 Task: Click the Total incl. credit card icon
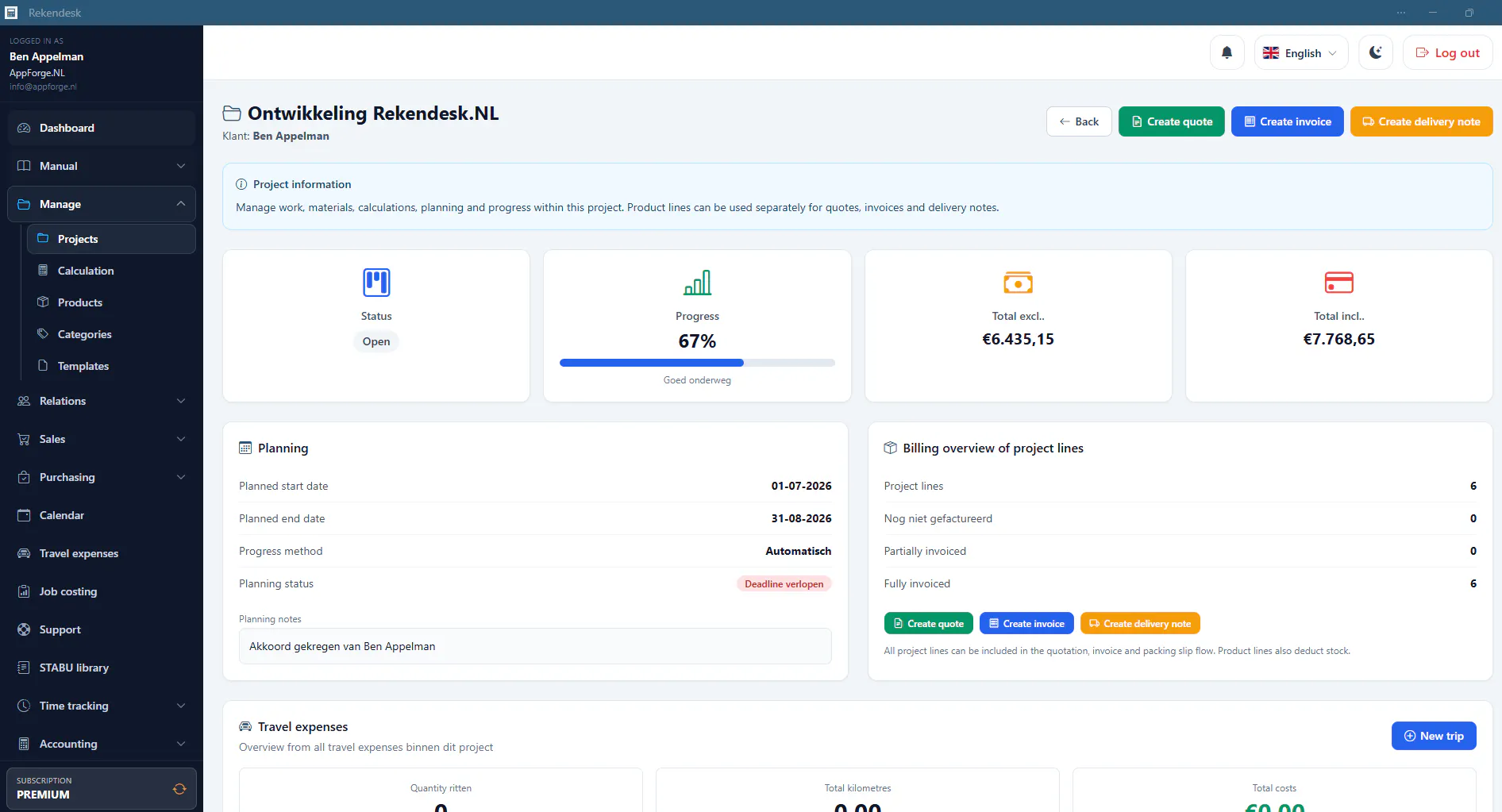[1338, 283]
